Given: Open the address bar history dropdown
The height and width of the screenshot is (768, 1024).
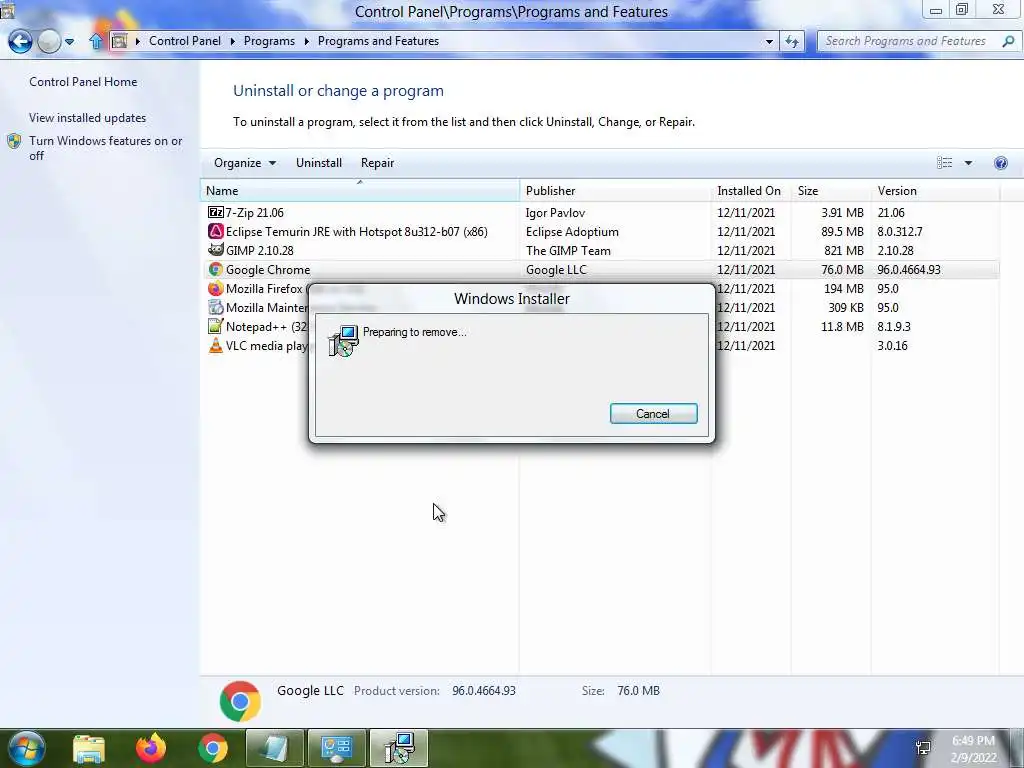Looking at the screenshot, I should click(769, 41).
